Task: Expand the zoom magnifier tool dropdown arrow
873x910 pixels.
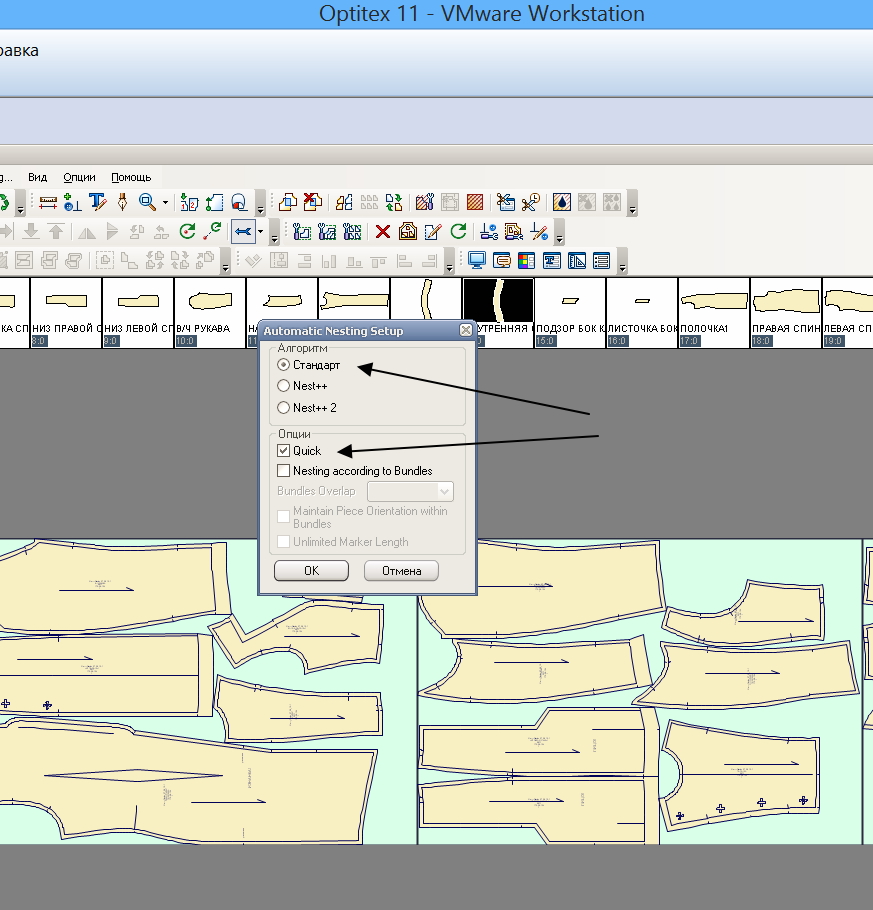Action: [165, 203]
